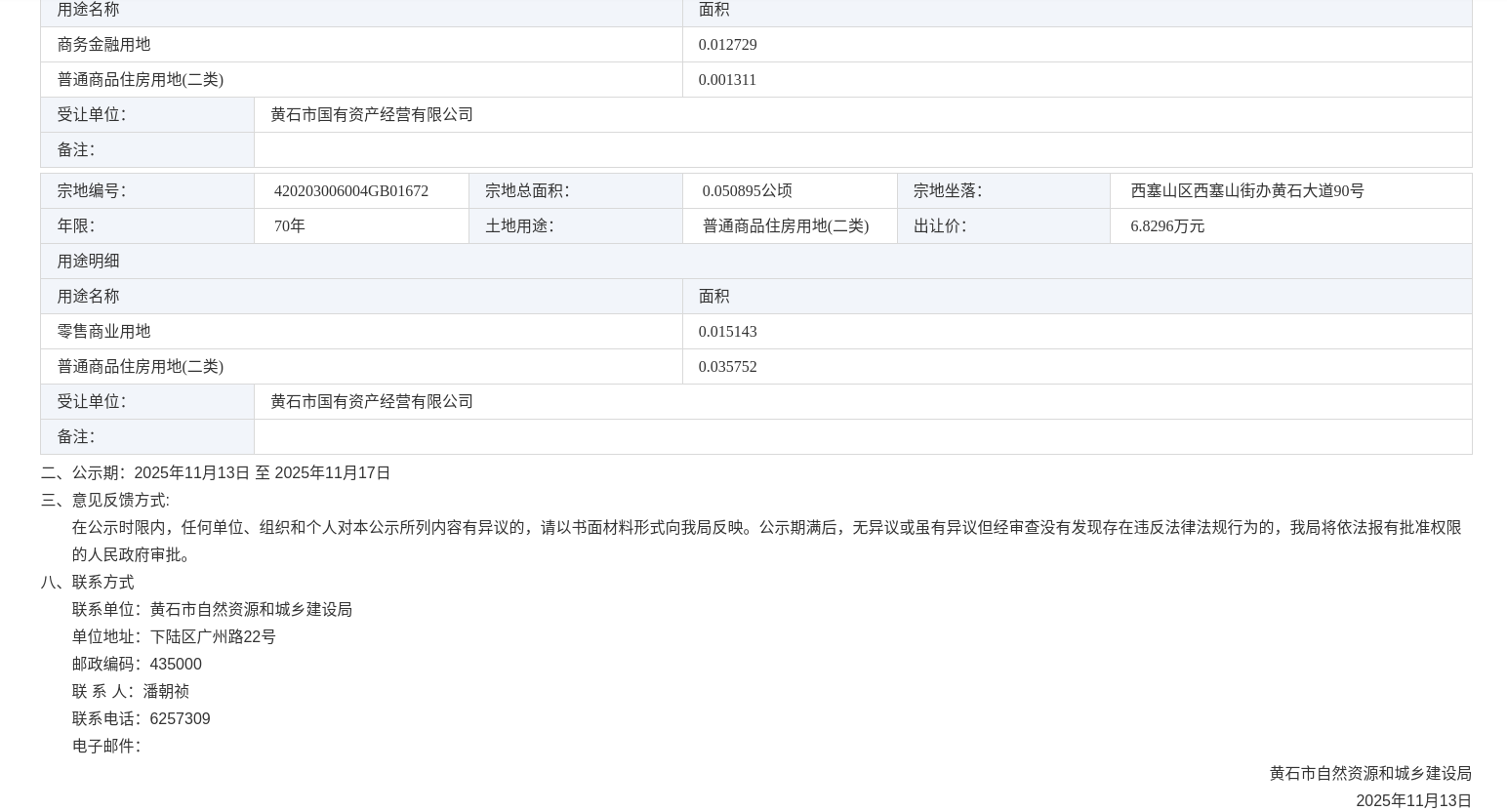This screenshot has height=812, width=1507.
Task: Select the area value 0.035752
Action: 727,367
